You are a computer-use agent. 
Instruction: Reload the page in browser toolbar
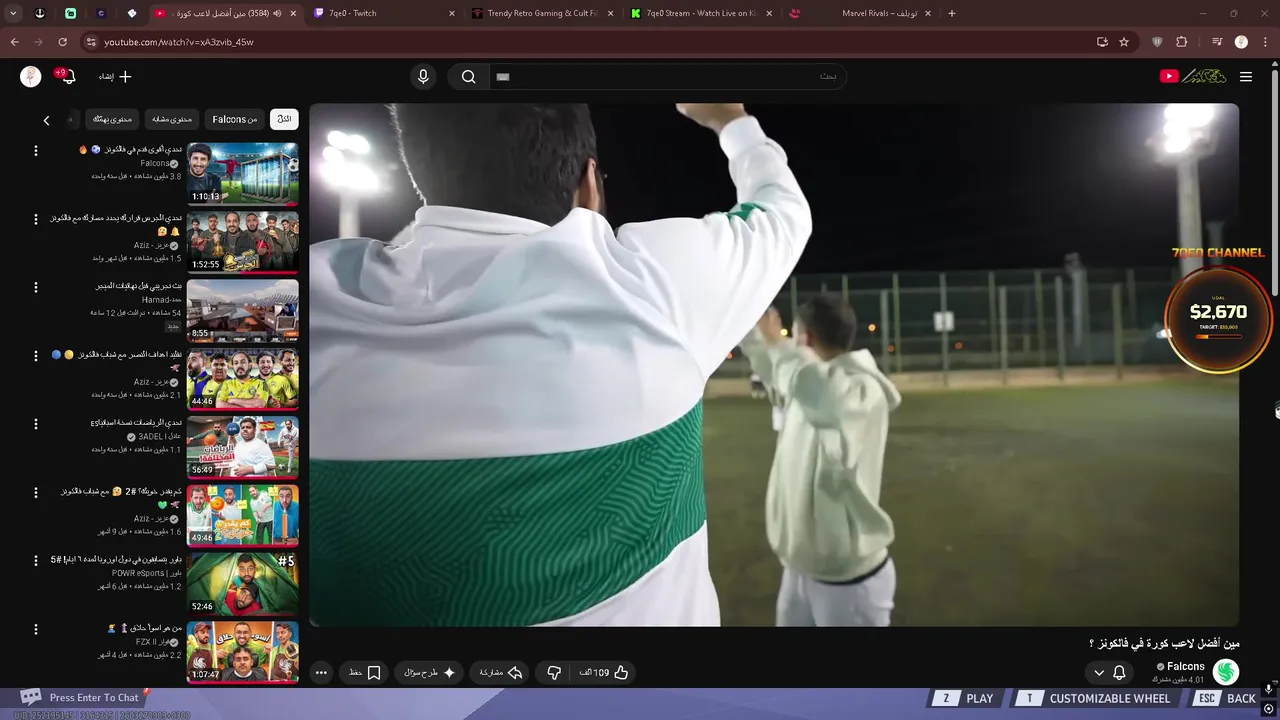click(x=62, y=42)
